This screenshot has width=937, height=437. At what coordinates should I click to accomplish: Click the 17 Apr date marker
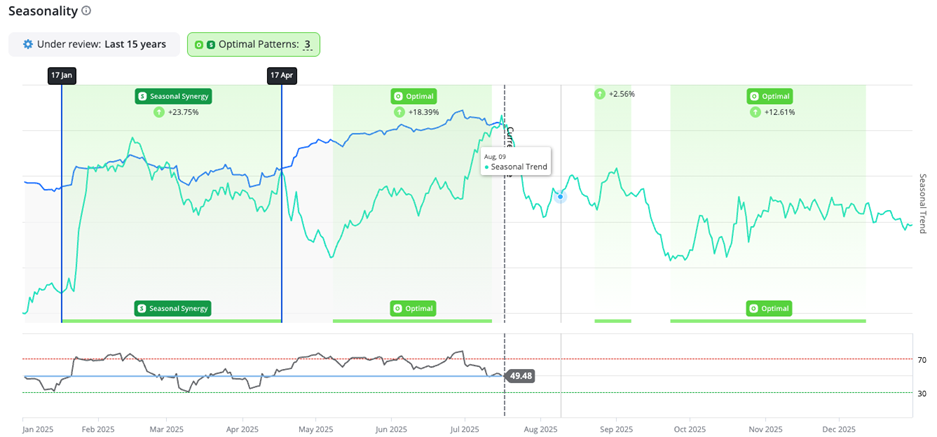pyautogui.click(x=281, y=75)
